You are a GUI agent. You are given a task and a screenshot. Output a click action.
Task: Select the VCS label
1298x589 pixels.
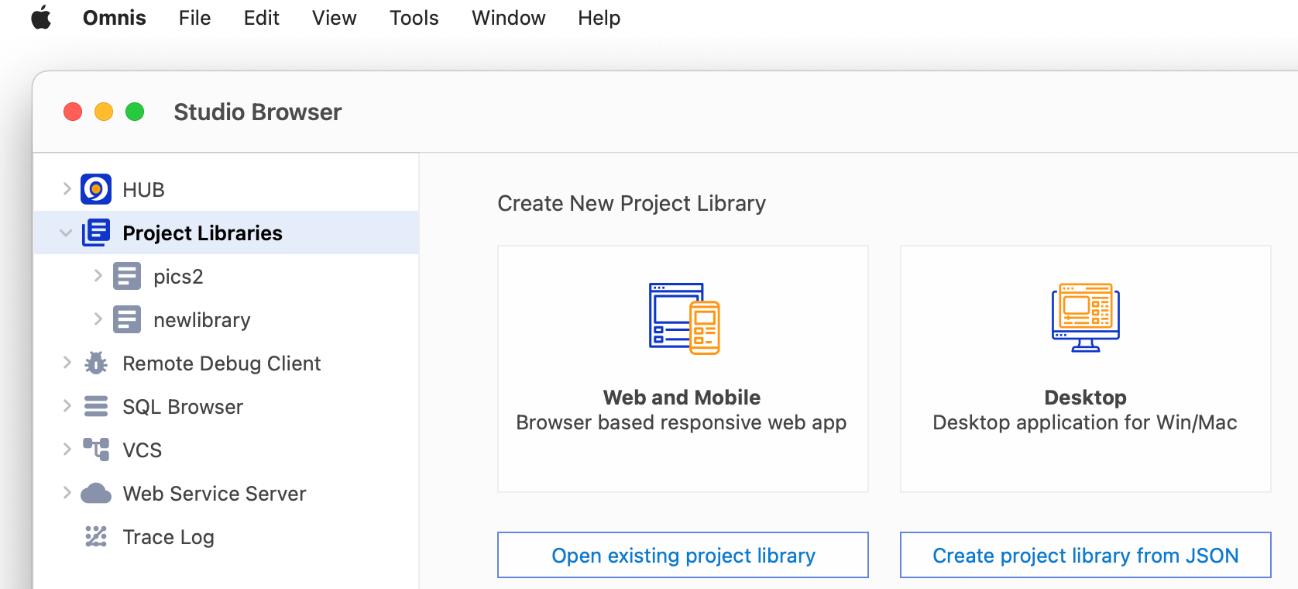pos(142,450)
